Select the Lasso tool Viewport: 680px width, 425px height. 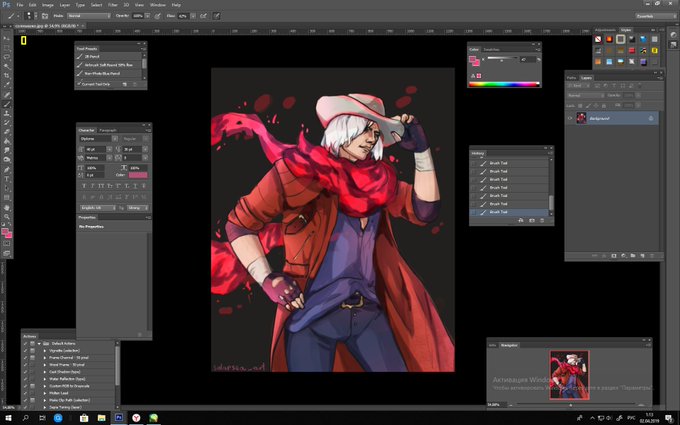click(7, 56)
